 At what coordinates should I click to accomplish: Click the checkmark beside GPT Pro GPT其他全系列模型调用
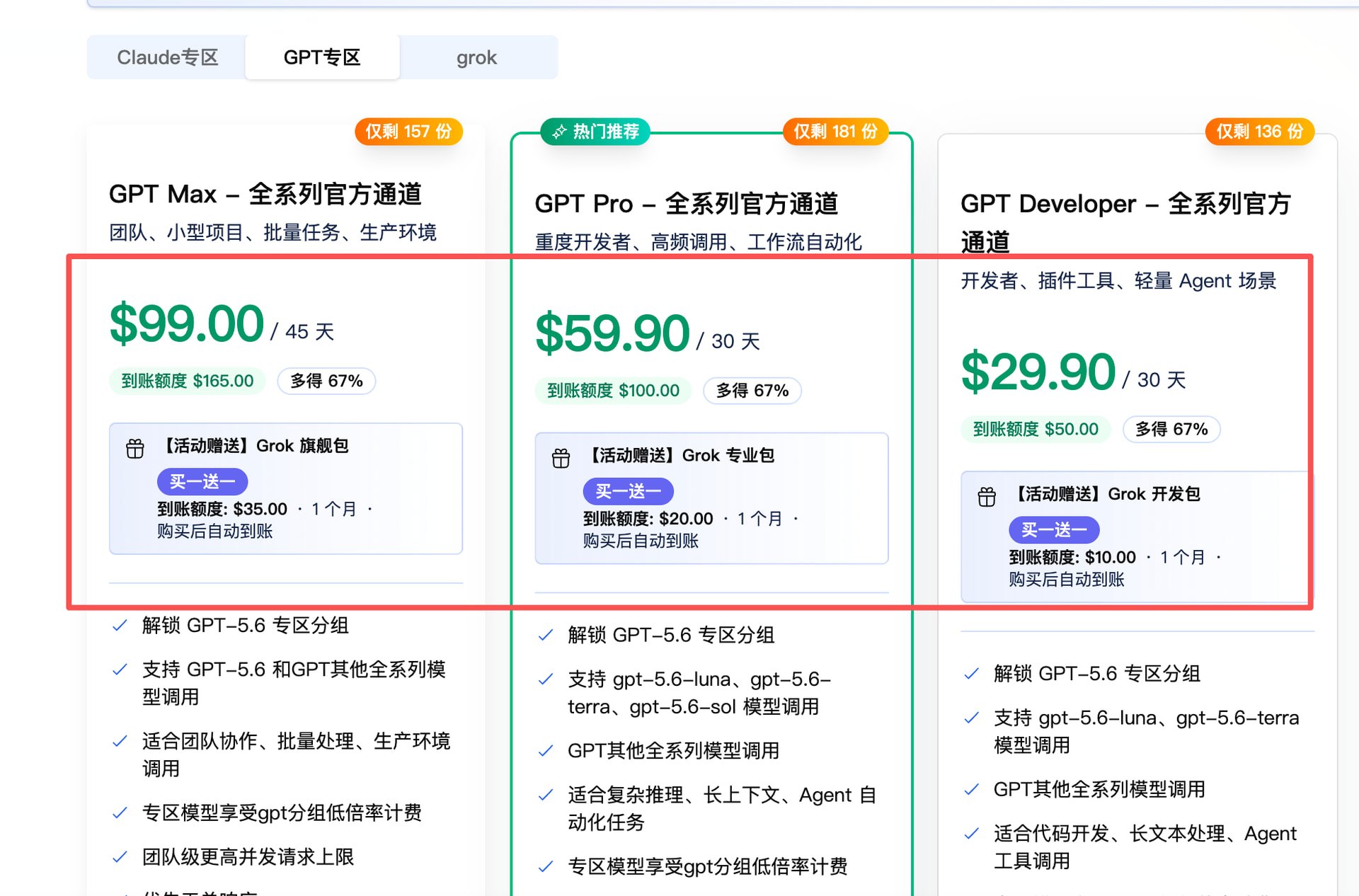click(546, 751)
